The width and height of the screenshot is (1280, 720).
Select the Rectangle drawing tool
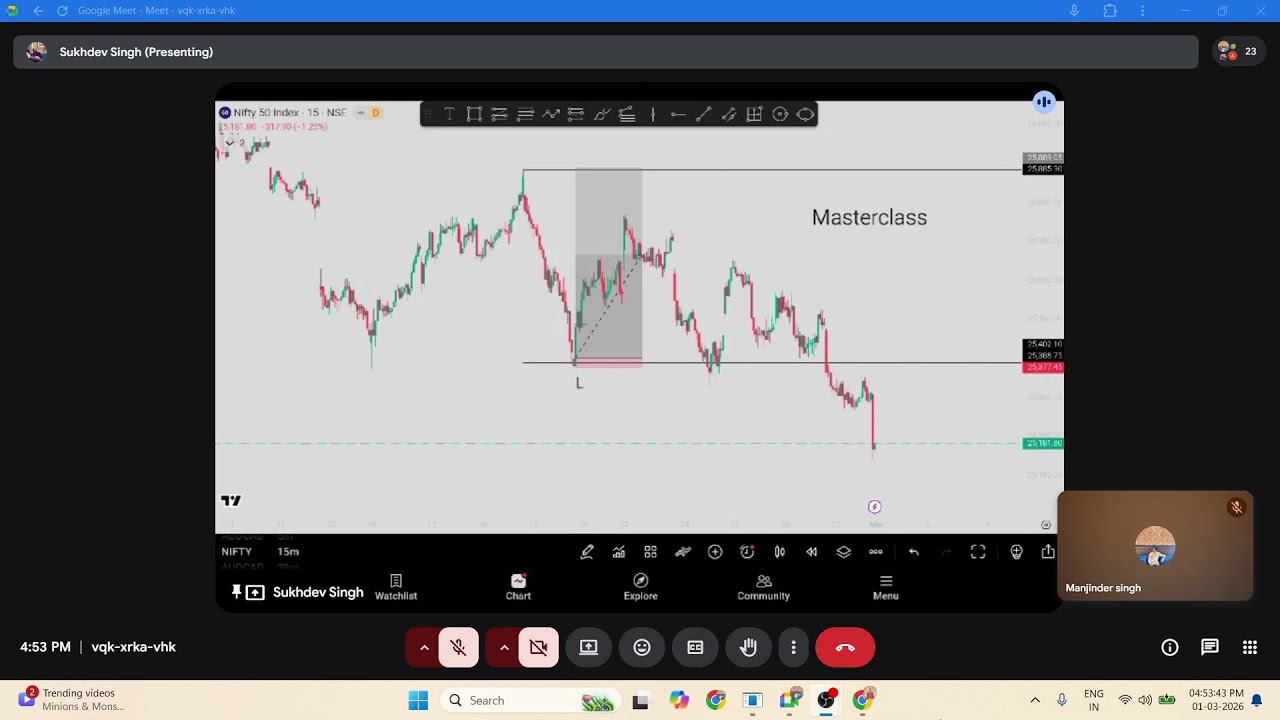click(474, 114)
